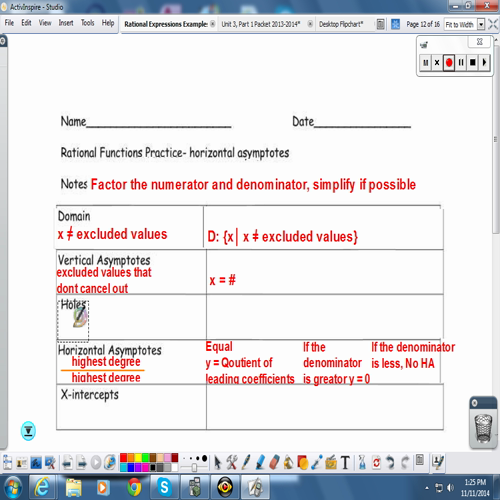
Task: Click the Edit Profiles icon at toolbar end
Action: pyautogui.click(x=438, y=462)
